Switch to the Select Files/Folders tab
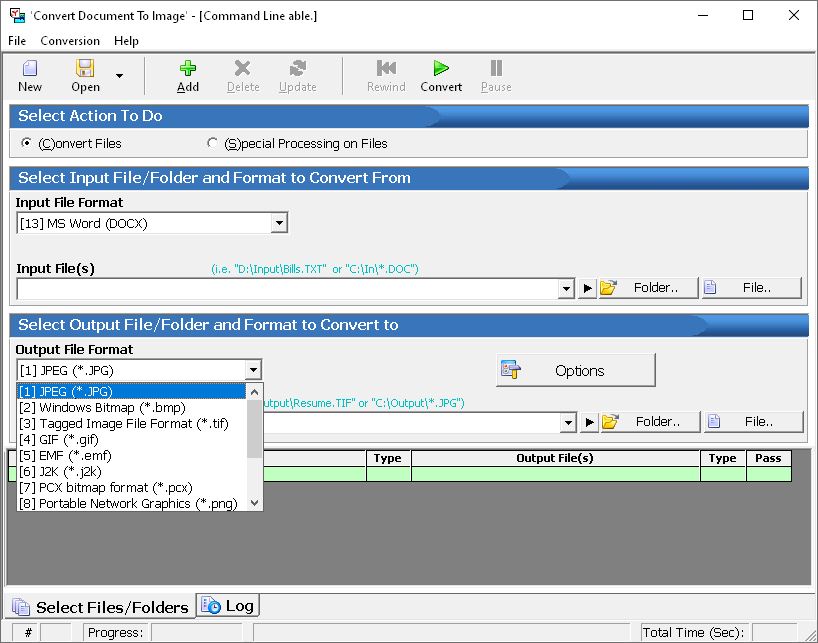Viewport: 818px width, 643px height. pos(101,607)
